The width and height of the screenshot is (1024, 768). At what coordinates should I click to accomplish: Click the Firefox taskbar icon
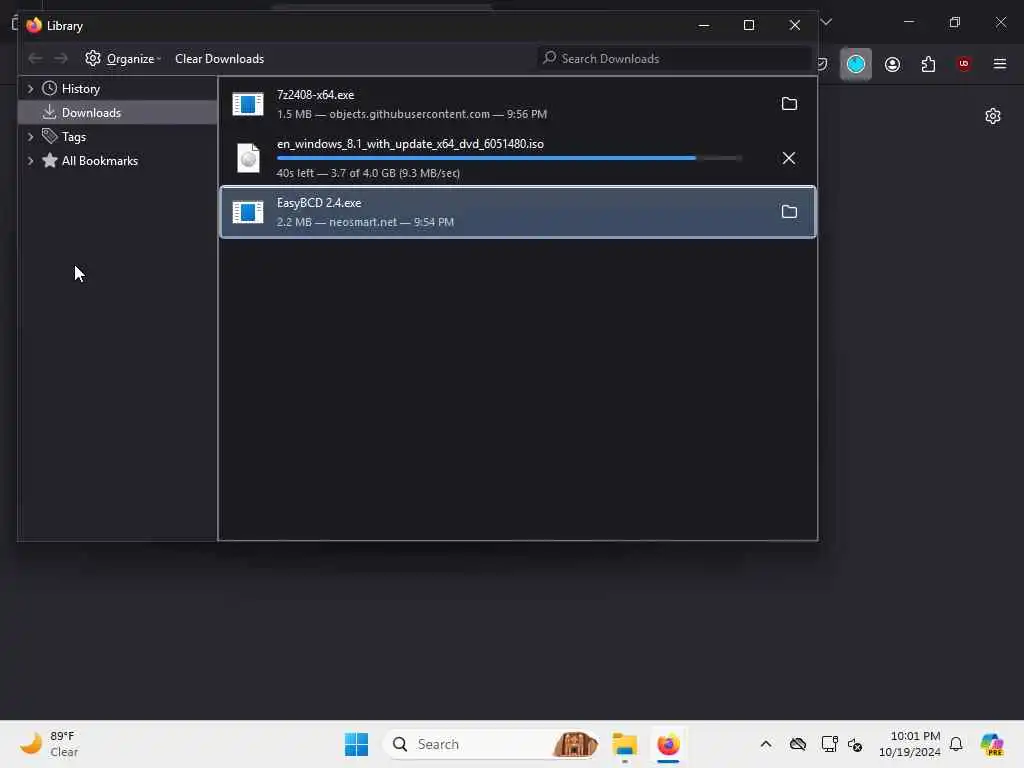668,744
